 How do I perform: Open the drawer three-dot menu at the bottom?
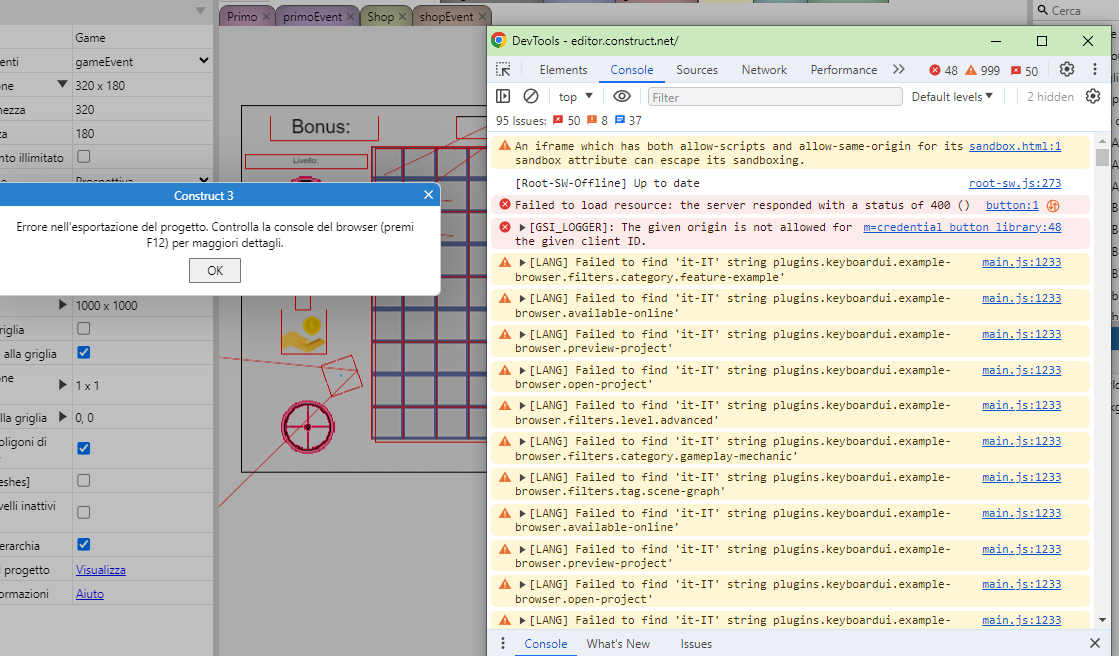tap(503, 643)
